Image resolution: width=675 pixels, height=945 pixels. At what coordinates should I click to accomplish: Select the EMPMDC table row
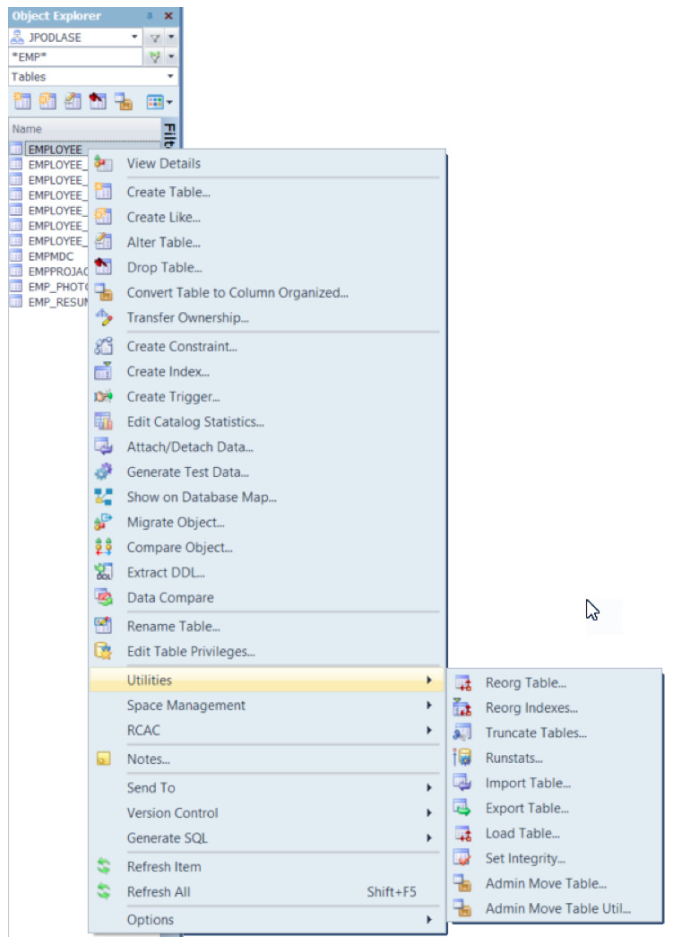(49, 256)
